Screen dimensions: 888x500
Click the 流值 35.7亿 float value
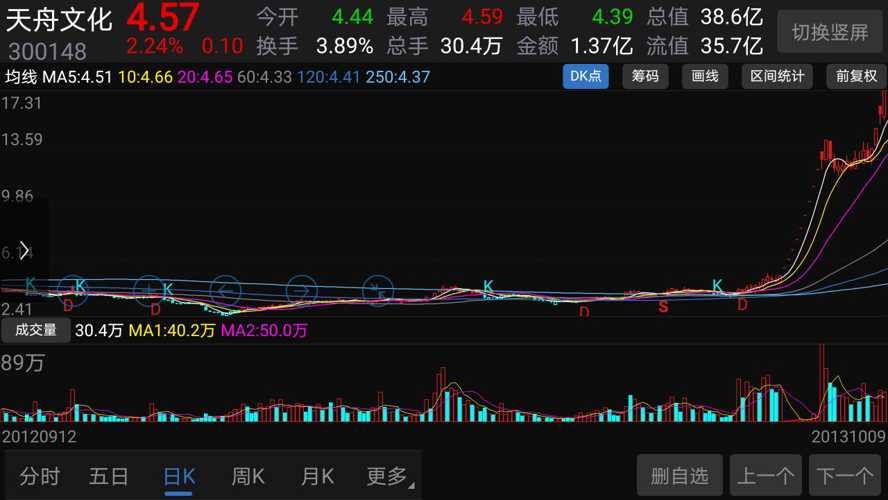731,46
